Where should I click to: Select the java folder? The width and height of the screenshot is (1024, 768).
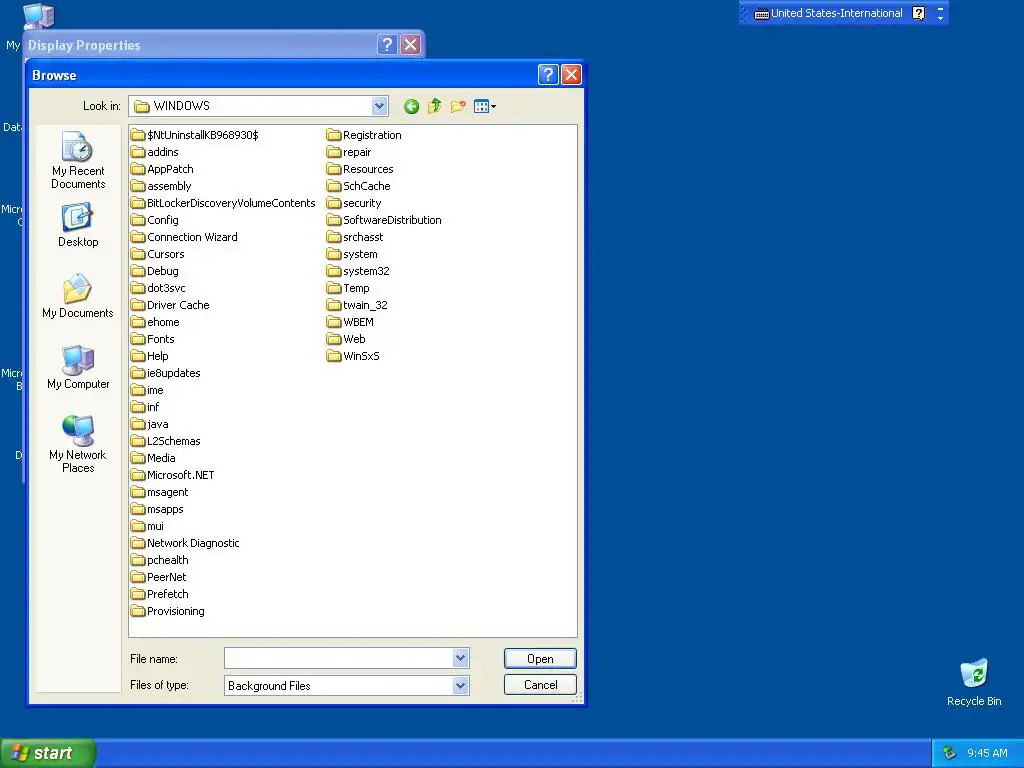pyautogui.click(x=150, y=424)
